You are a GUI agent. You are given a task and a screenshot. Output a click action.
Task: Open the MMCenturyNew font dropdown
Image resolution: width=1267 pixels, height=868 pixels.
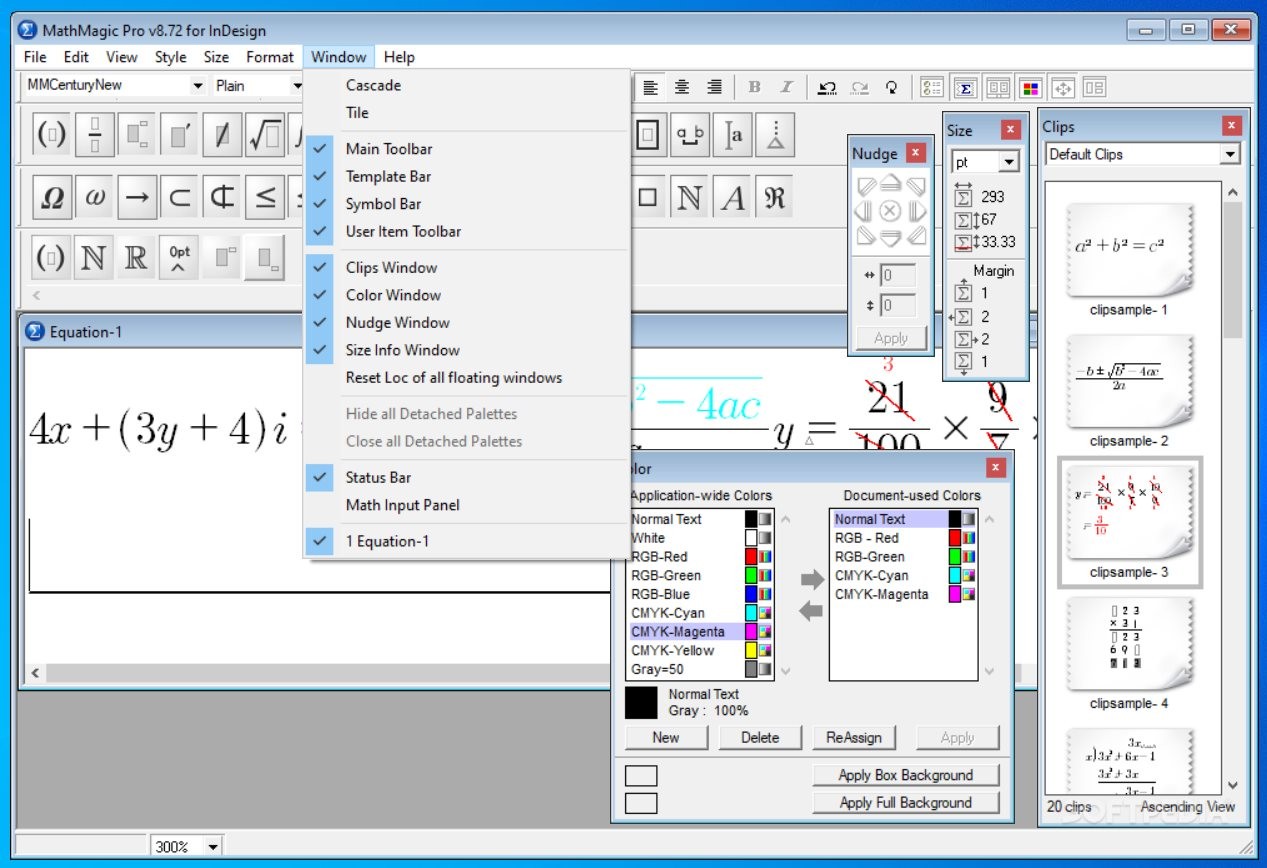[x=197, y=86]
